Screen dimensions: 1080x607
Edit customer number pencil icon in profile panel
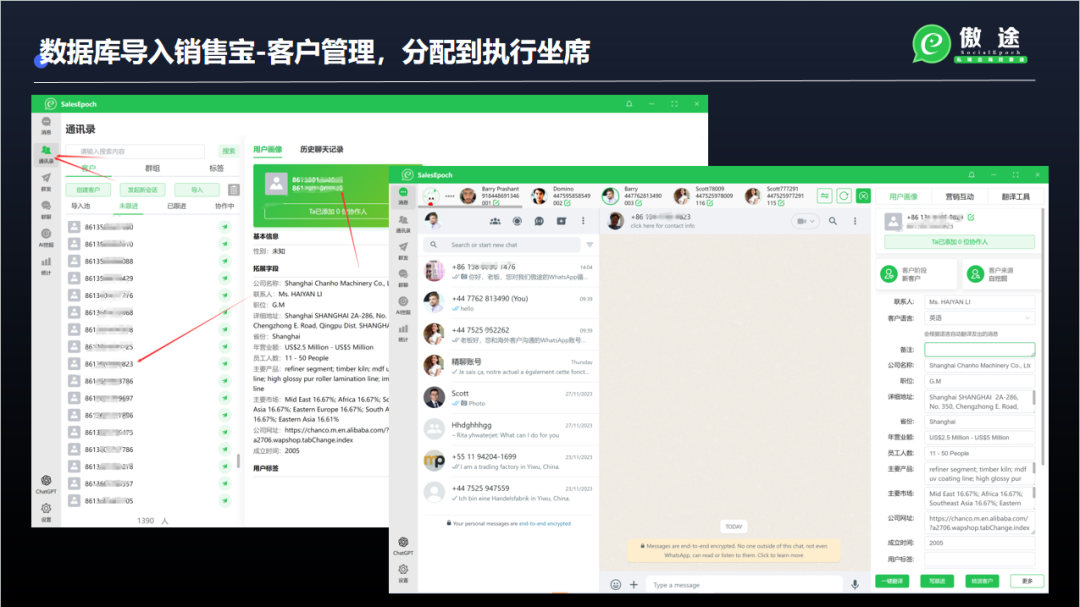(x=970, y=217)
